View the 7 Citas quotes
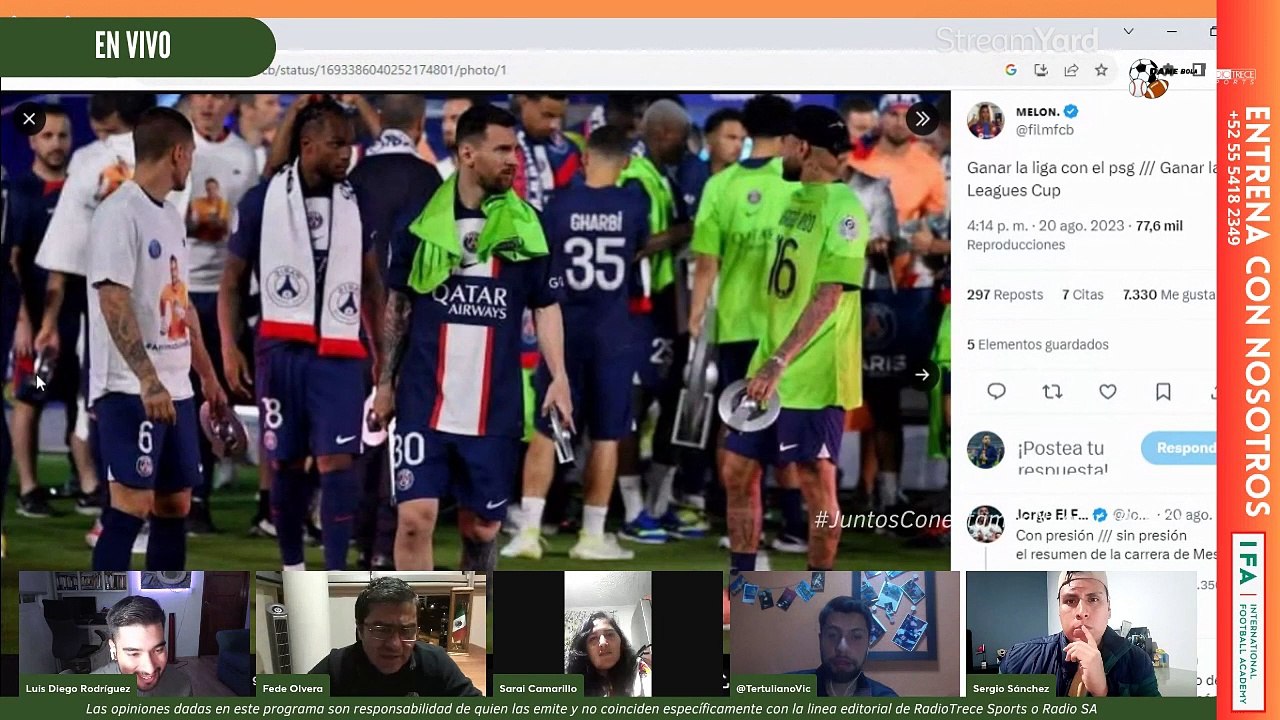 point(1082,295)
